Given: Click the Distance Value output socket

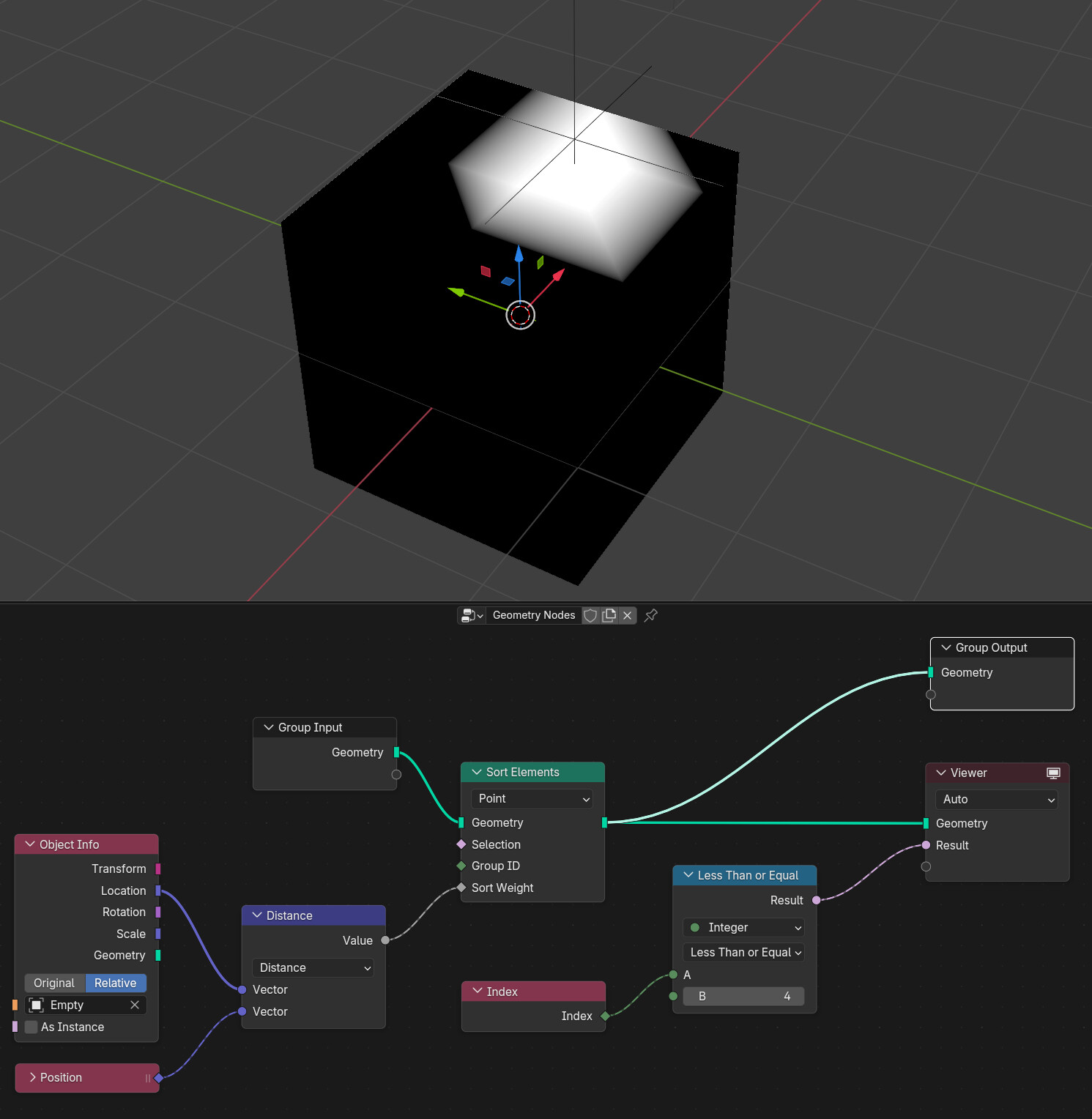Looking at the screenshot, I should pyautogui.click(x=385, y=940).
